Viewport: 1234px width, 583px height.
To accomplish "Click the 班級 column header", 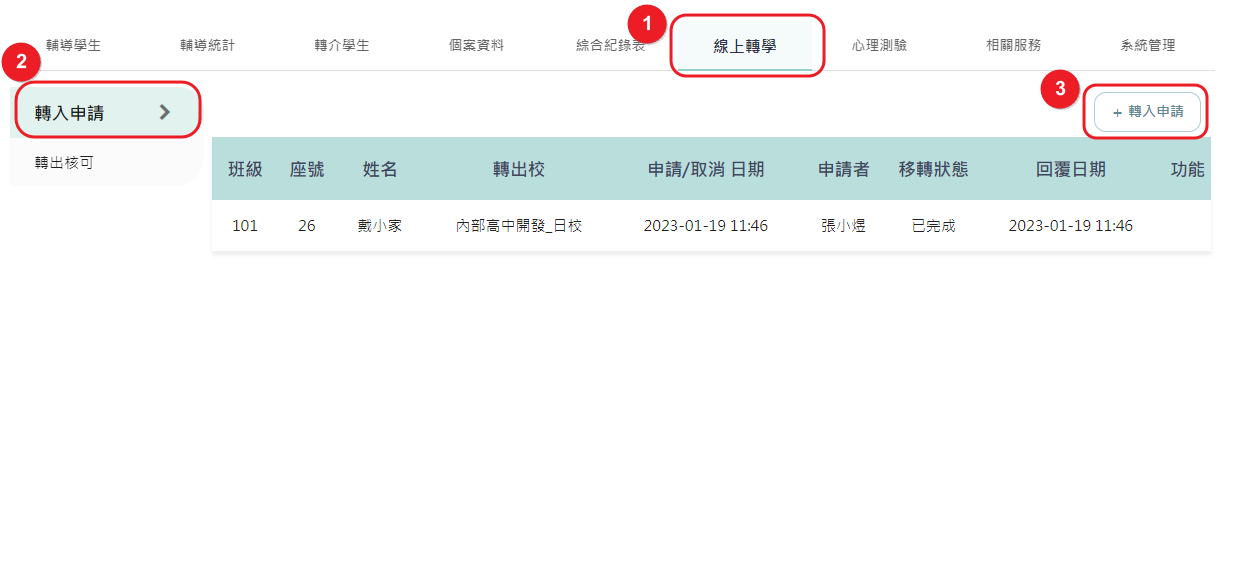I will (245, 170).
